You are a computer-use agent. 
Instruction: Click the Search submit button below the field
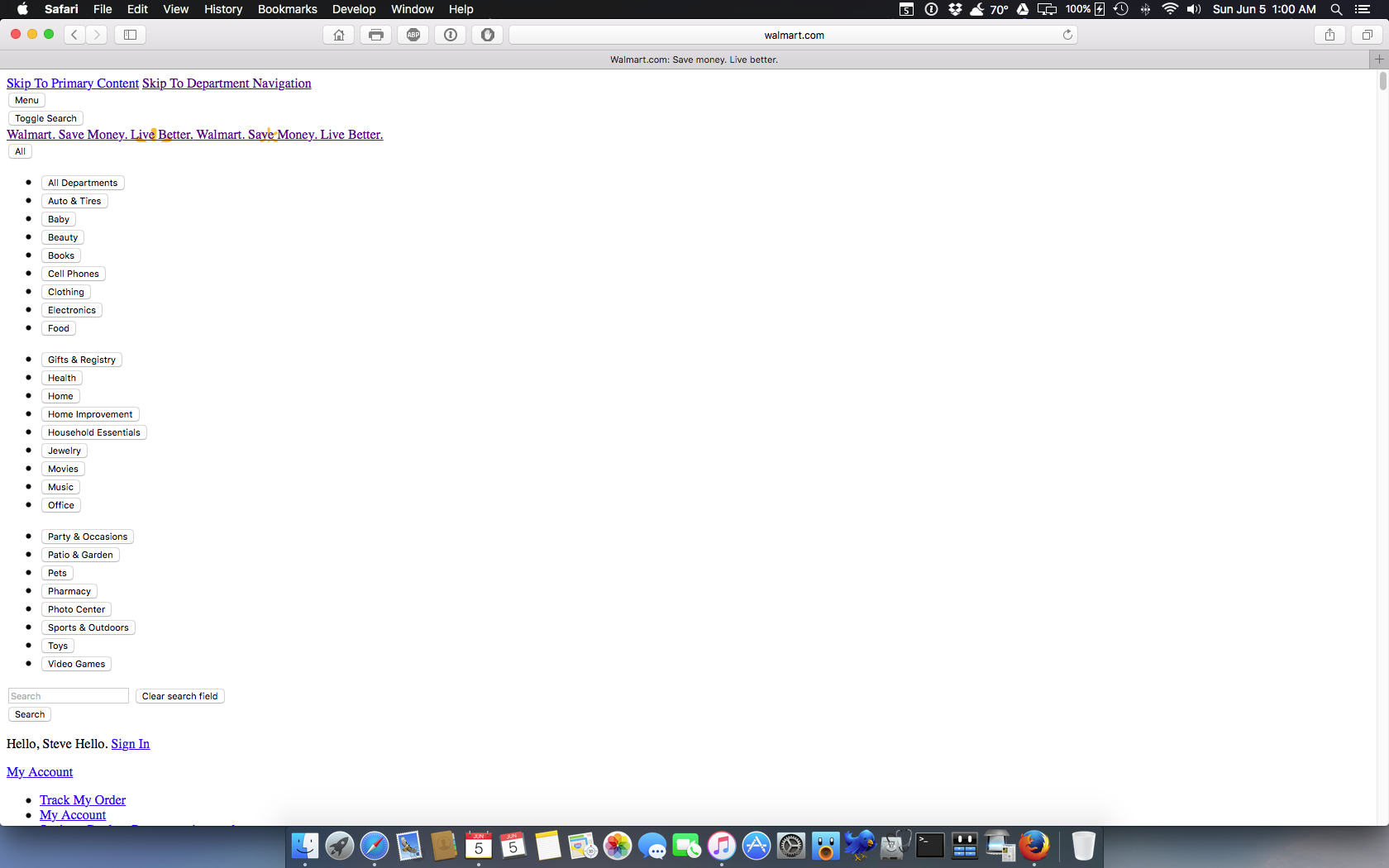(x=30, y=714)
